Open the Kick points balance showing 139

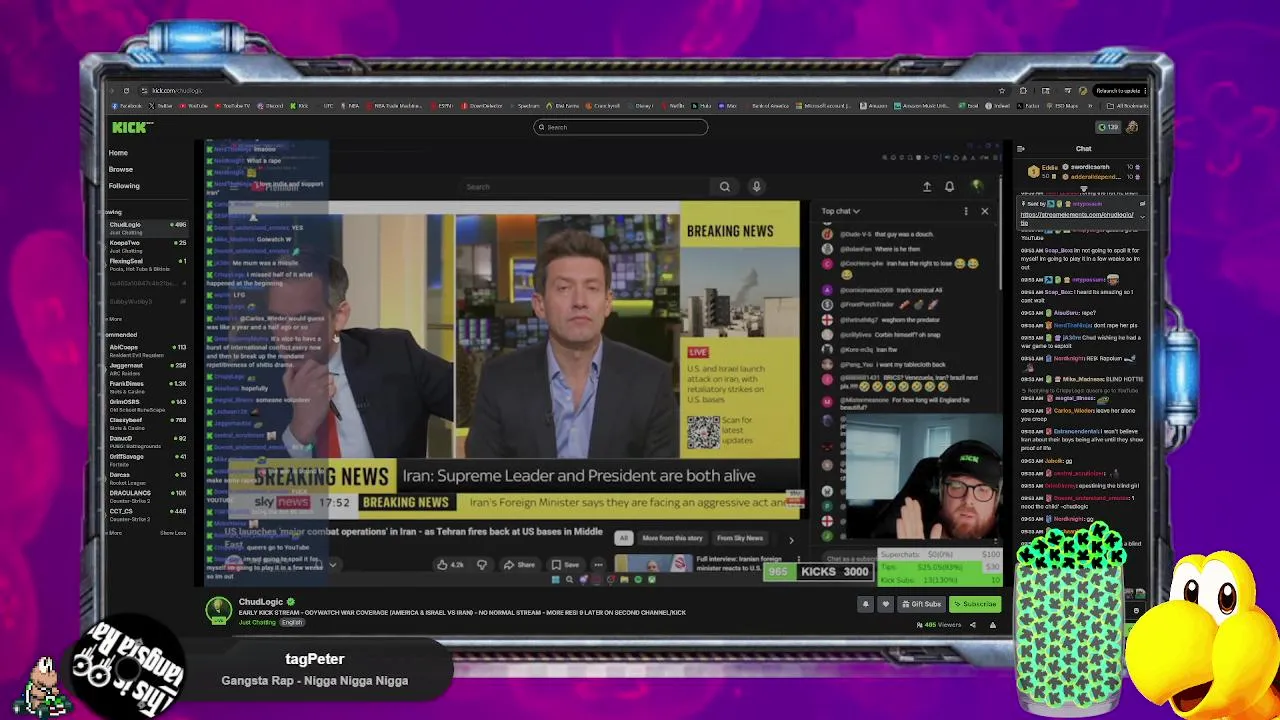1108,127
